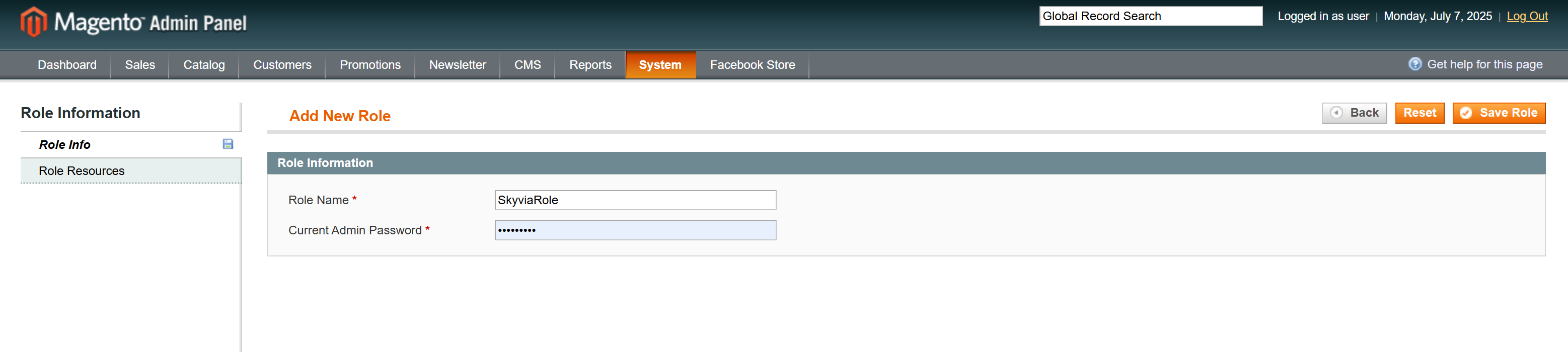This screenshot has width=1568, height=352.
Task: Click the date Monday, July 7, 2025
Action: click(x=1438, y=17)
